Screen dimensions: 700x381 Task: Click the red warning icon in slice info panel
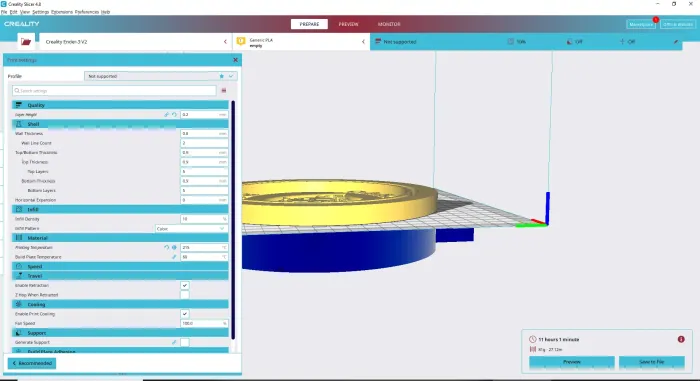tap(681, 339)
